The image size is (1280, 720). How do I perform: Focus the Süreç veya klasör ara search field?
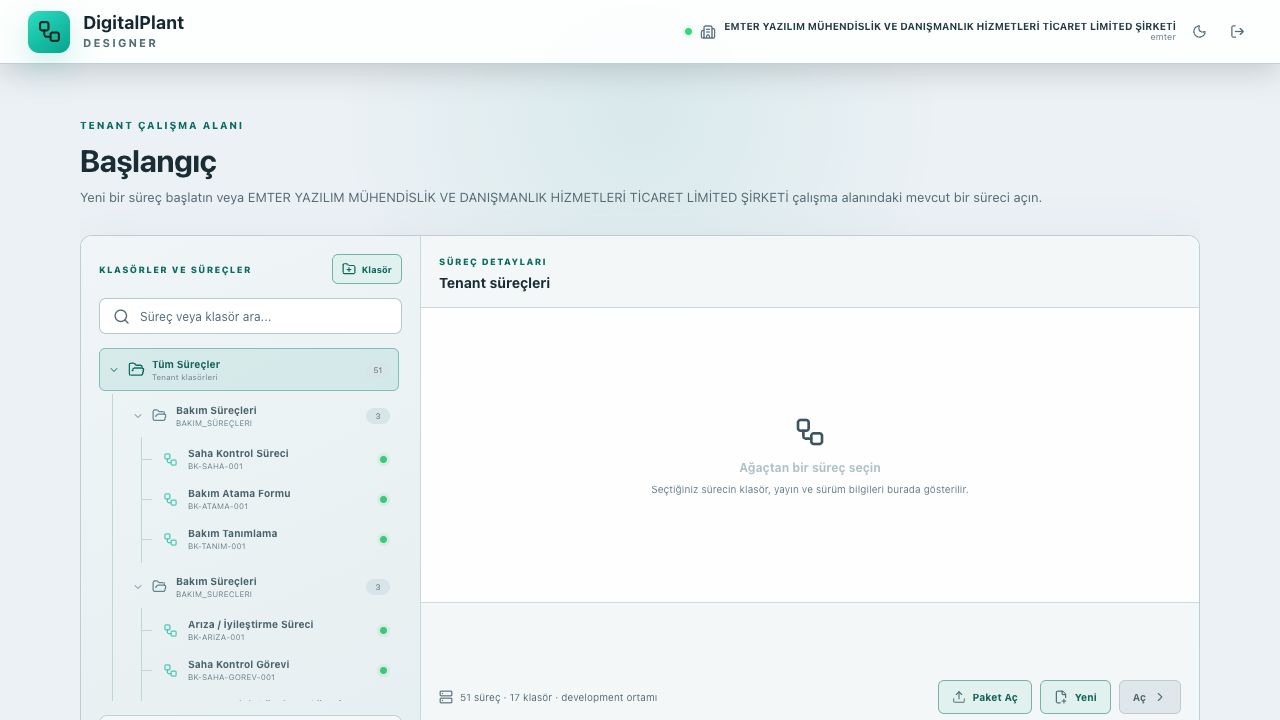pos(250,316)
